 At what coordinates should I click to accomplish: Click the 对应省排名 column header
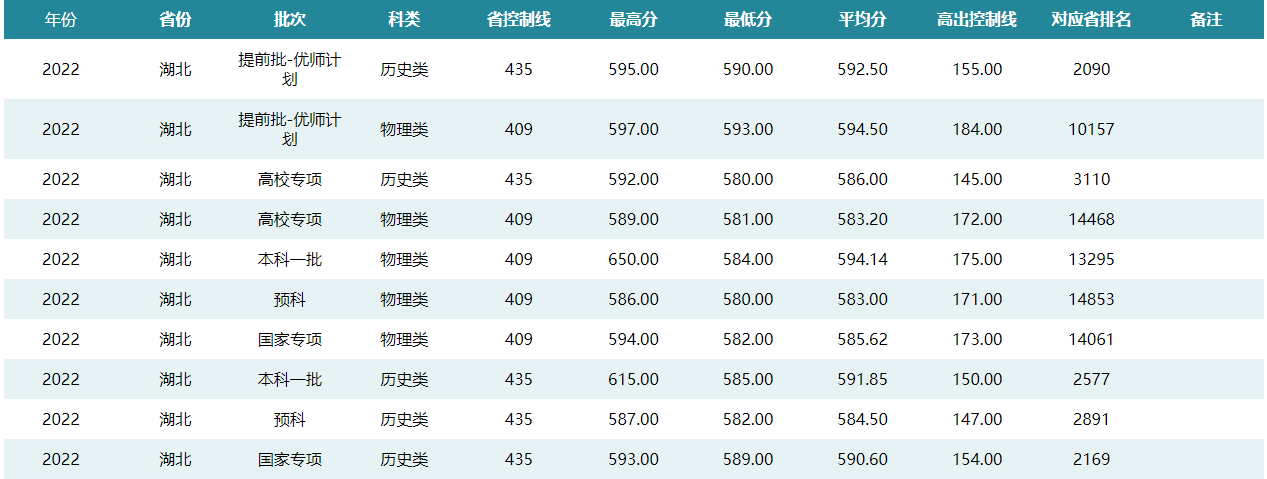(x=1091, y=20)
